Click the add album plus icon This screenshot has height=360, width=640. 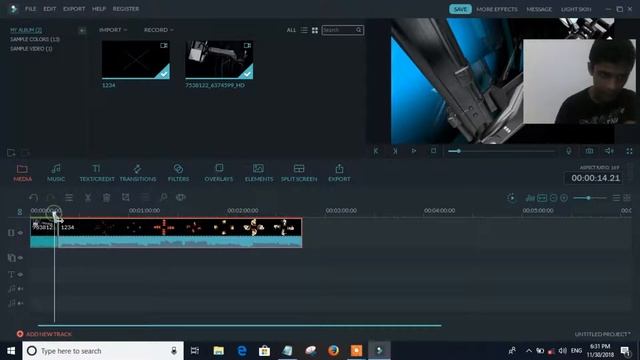[x=82, y=30]
